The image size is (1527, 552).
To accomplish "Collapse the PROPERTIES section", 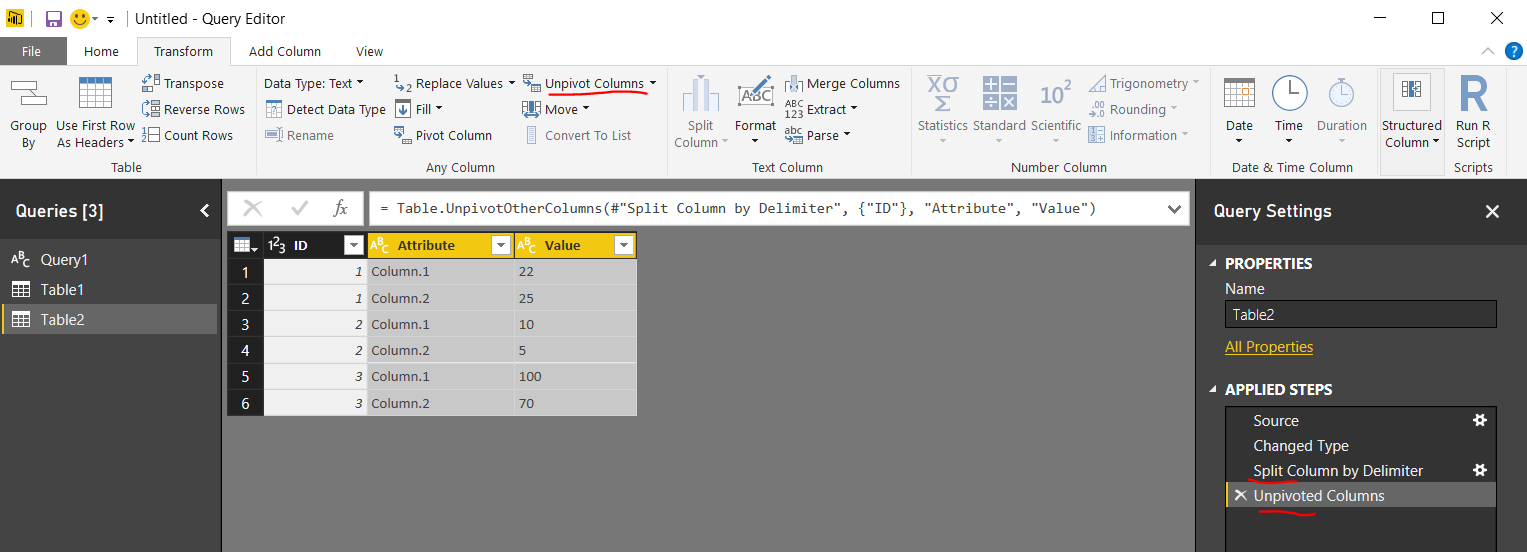I will click(1214, 264).
